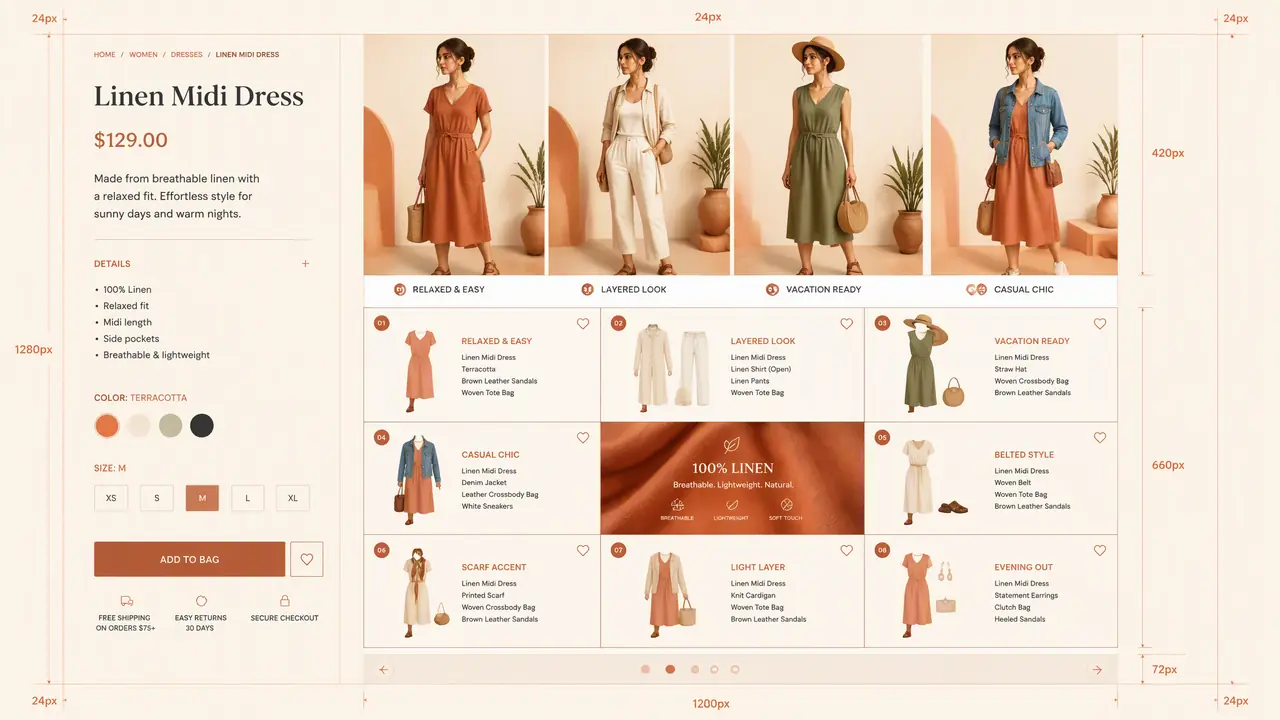Click the free shipping truck icon
This screenshot has width=1280, height=720.
(126, 601)
